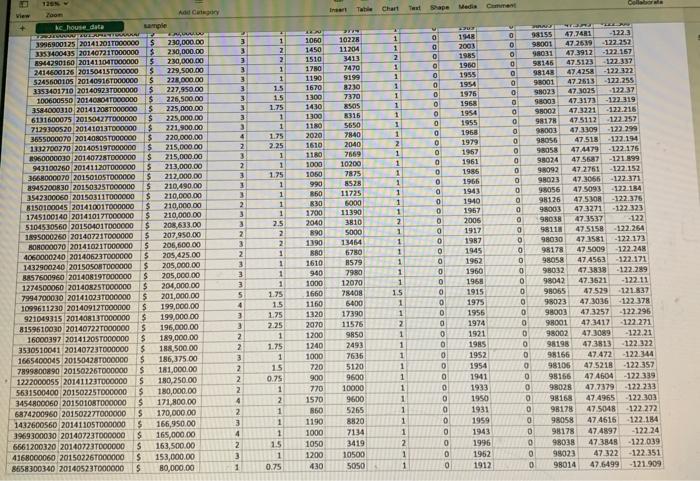Select price cell 188,500.00
This screenshot has height=481, width=700.
[170, 348]
